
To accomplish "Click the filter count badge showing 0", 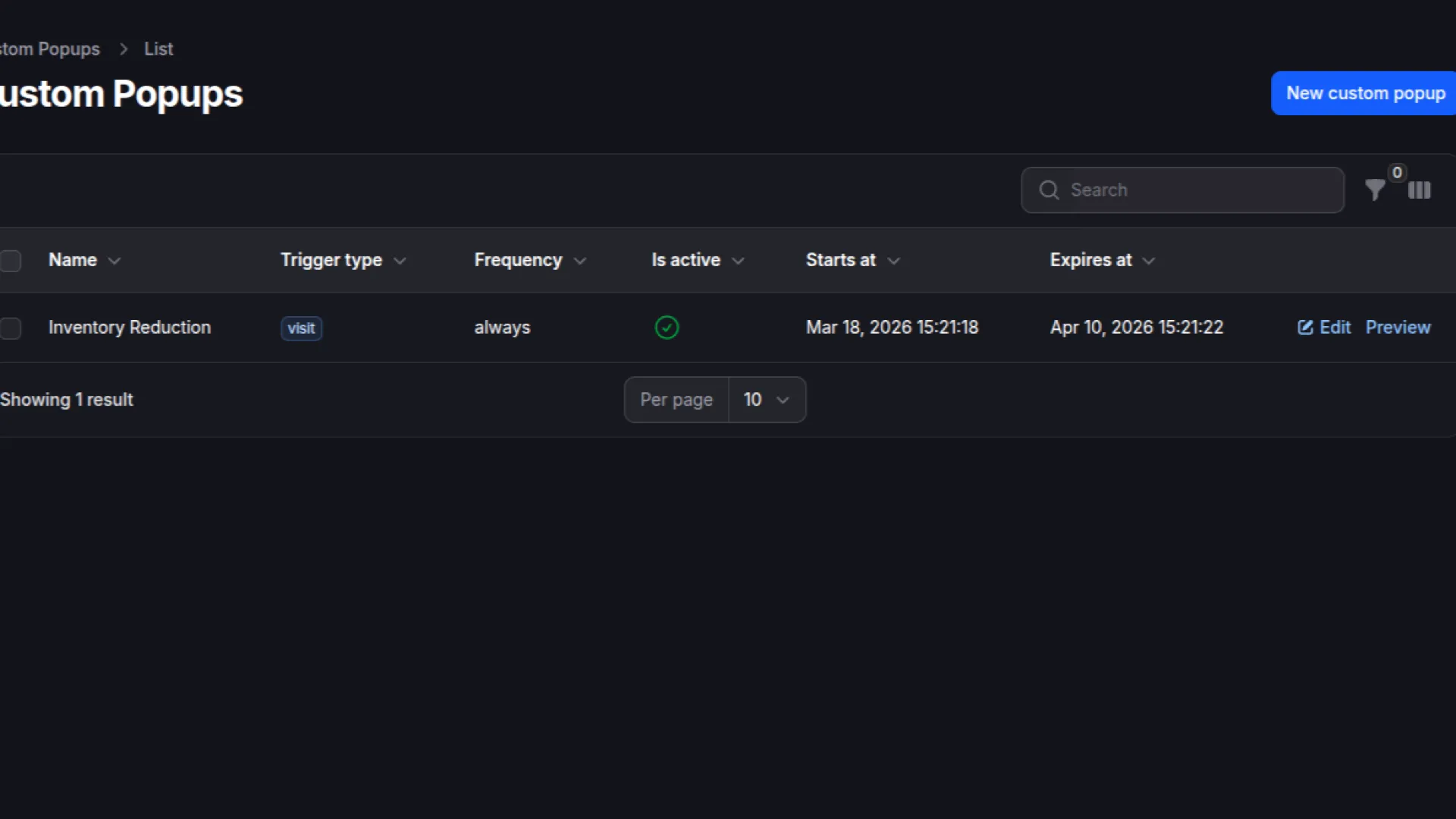I will coord(1397,173).
